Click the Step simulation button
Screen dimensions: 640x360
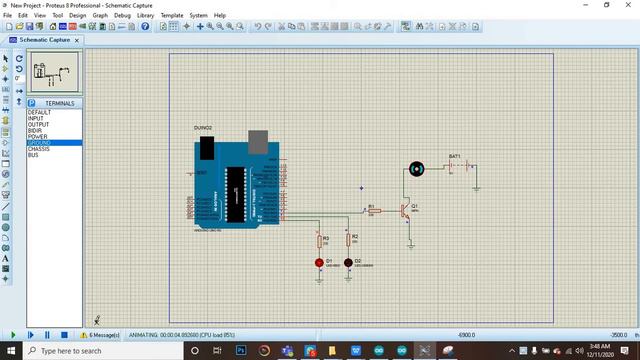point(31,335)
